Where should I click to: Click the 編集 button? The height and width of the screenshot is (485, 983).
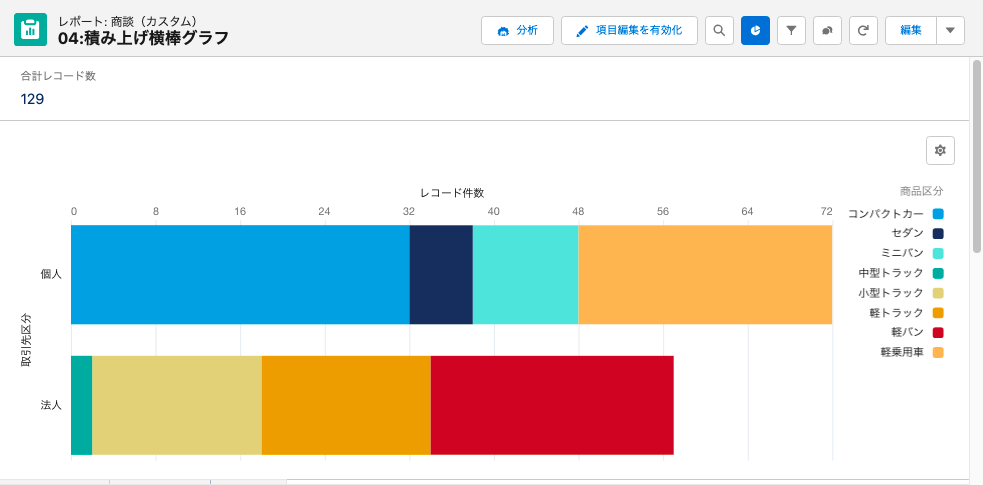click(x=911, y=30)
